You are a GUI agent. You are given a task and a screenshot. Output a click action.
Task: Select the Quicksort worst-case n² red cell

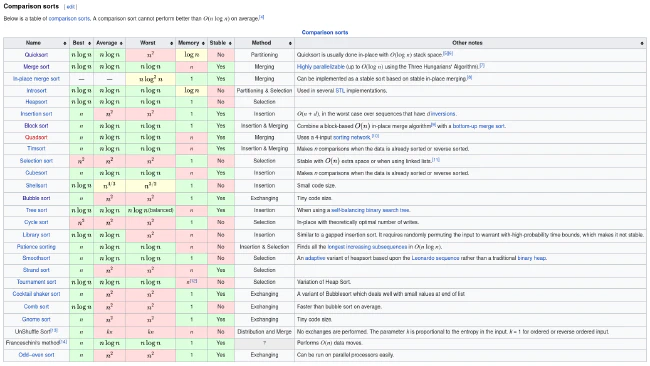click(150, 55)
